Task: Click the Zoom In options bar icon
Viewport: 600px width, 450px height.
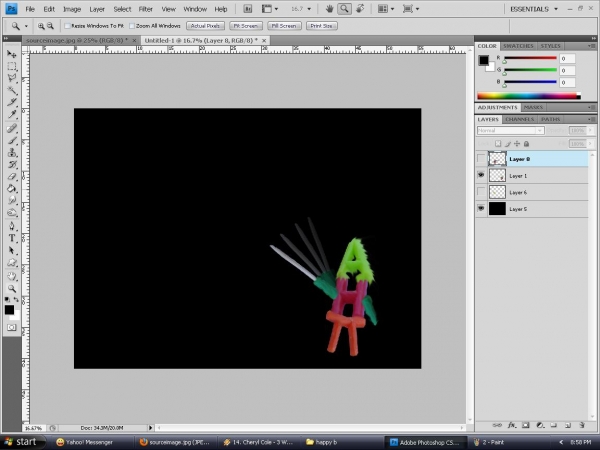Action: (x=41, y=26)
